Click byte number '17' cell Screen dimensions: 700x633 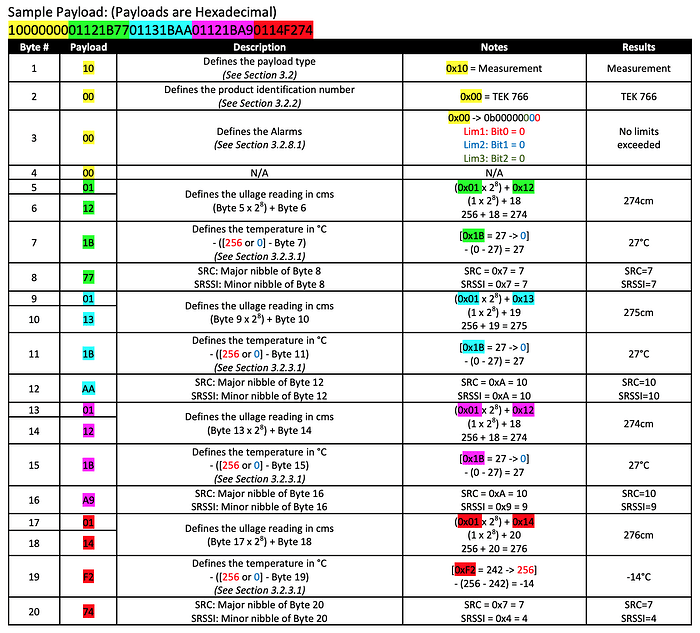pyautogui.click(x=34, y=522)
